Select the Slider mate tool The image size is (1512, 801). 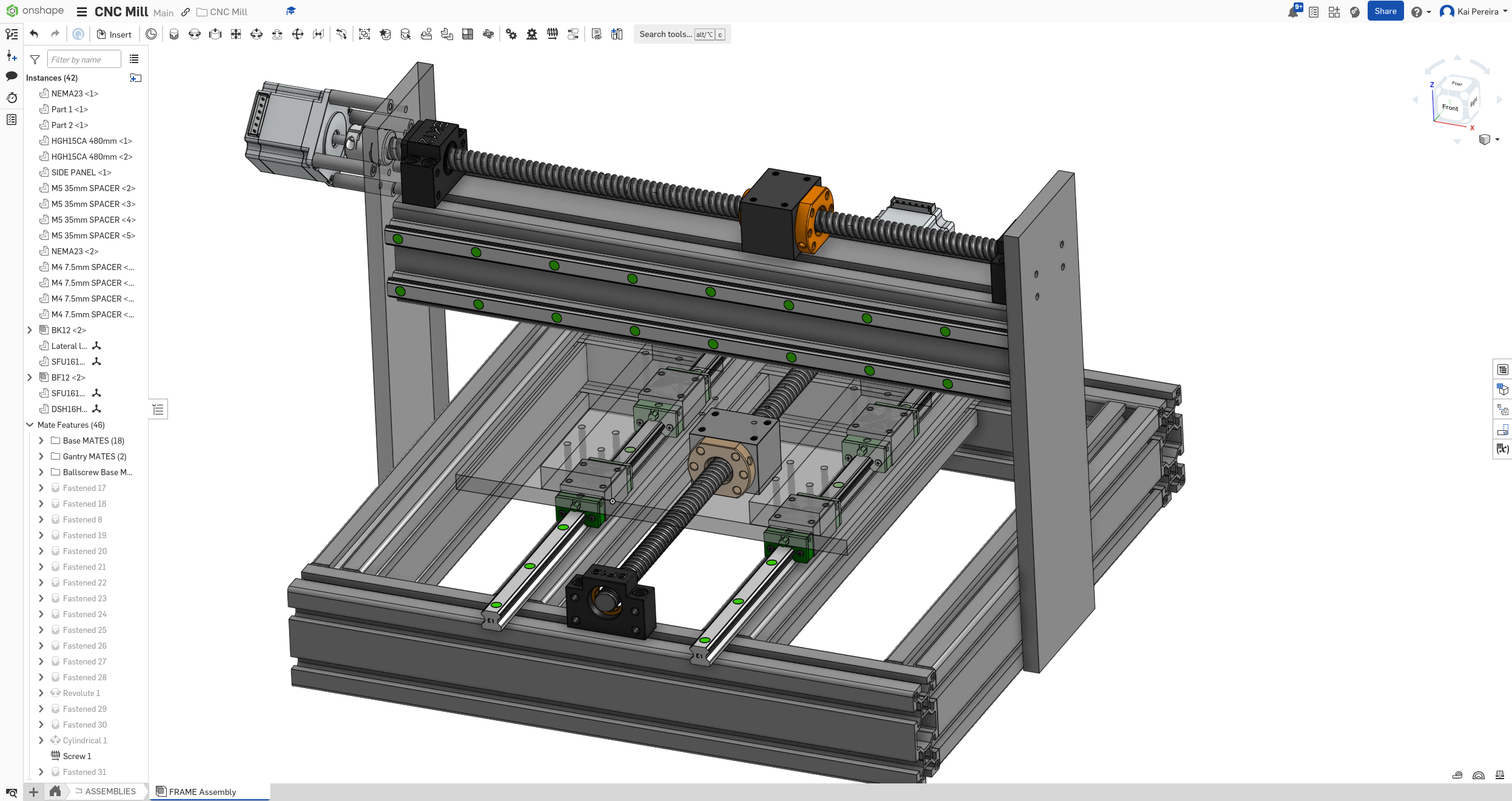pyautogui.click(x=215, y=34)
